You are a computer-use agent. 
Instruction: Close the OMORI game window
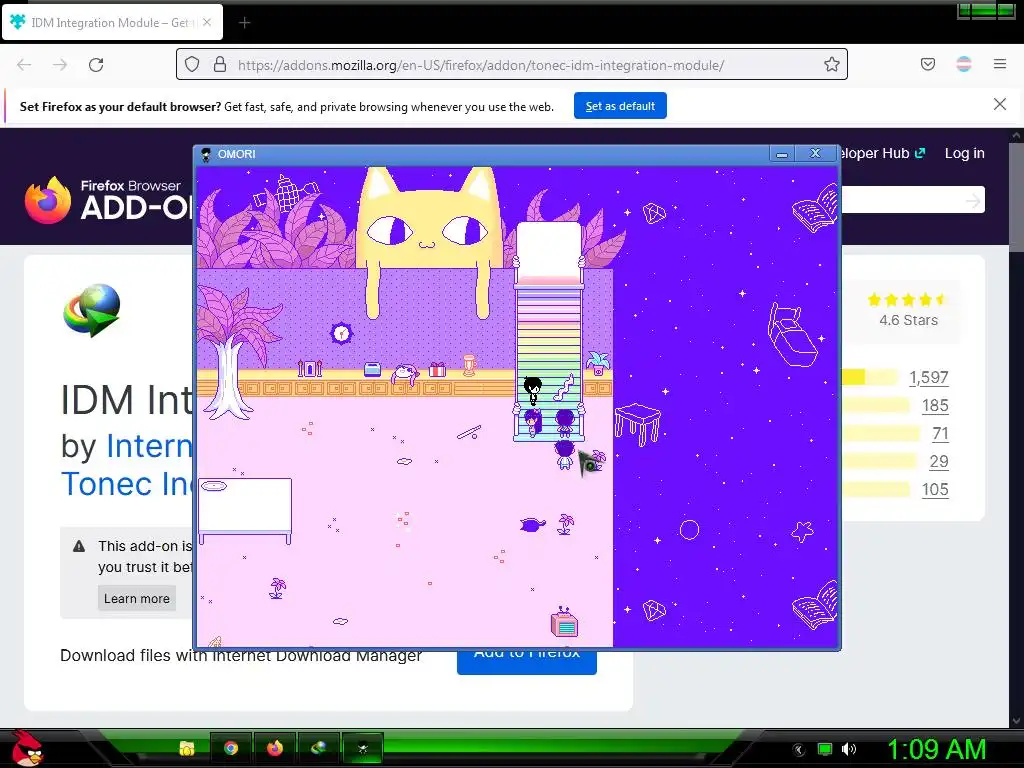pos(815,153)
